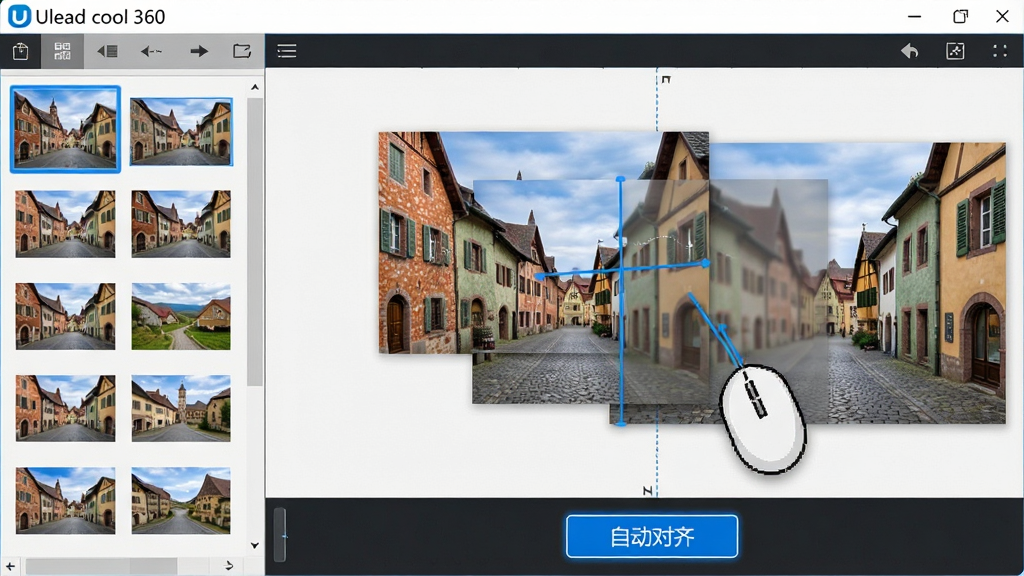1024x576 pixels.
Task: Click the horizontal scrollbar right arrow
Action: click(229, 566)
